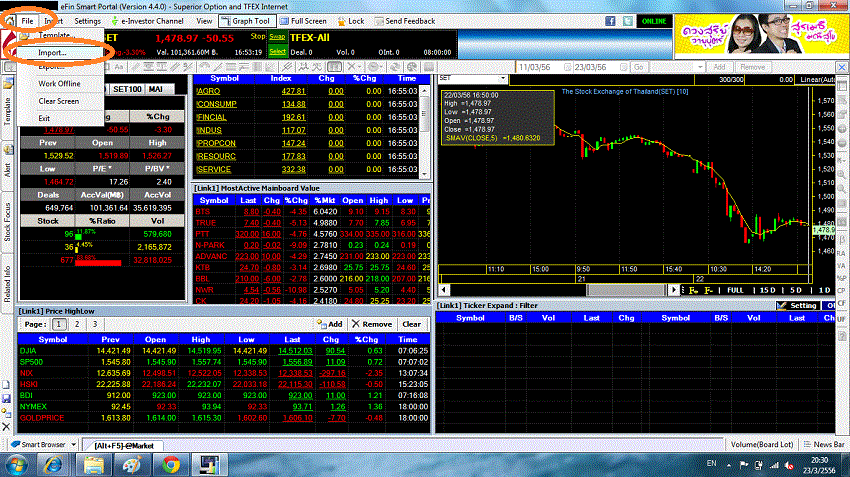
Task: Click the Lock icon button
Action: pyautogui.click(x=351, y=21)
